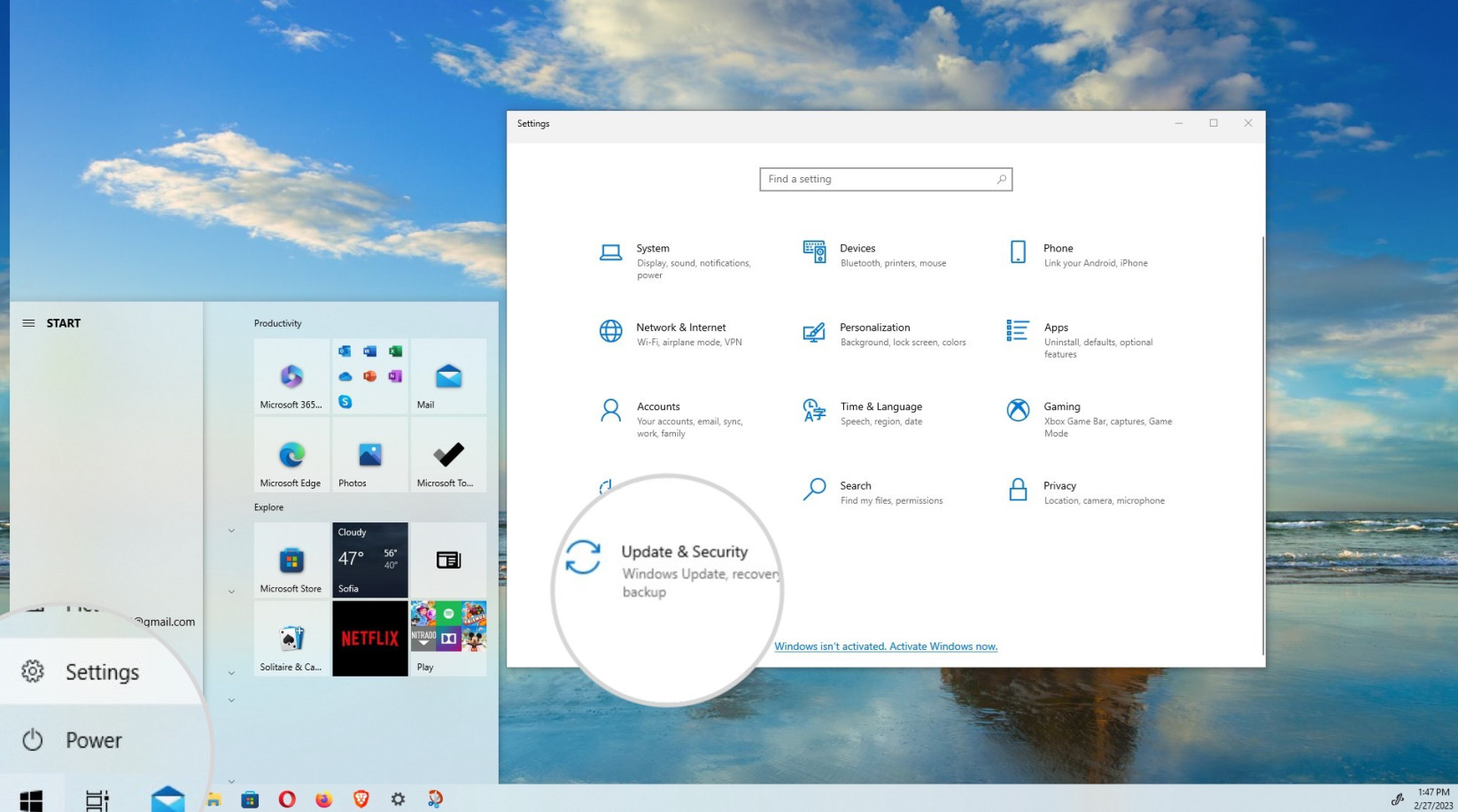Click the Settings gear on taskbar
The image size is (1458, 812).
coord(399,800)
